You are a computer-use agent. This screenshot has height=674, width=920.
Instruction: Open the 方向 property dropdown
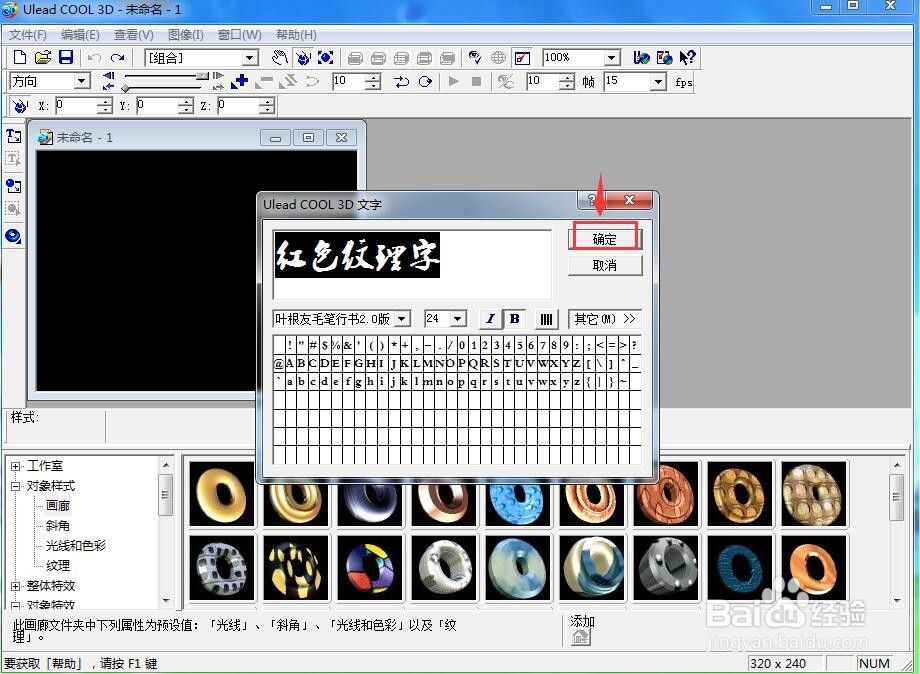pos(82,81)
